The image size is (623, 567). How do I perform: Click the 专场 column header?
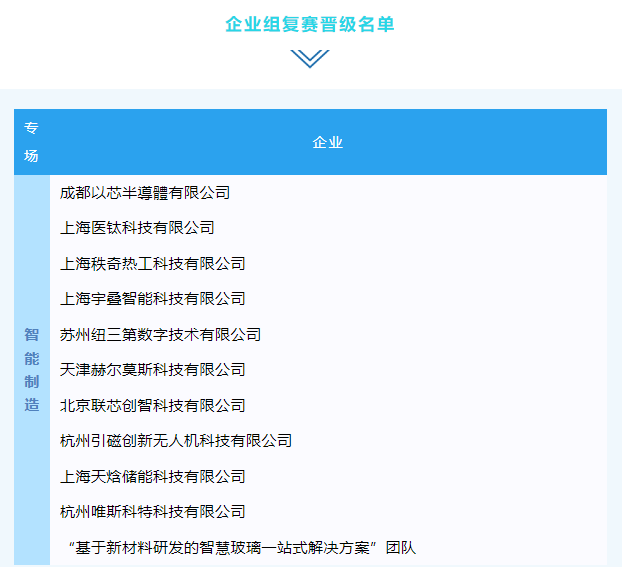(x=32, y=142)
